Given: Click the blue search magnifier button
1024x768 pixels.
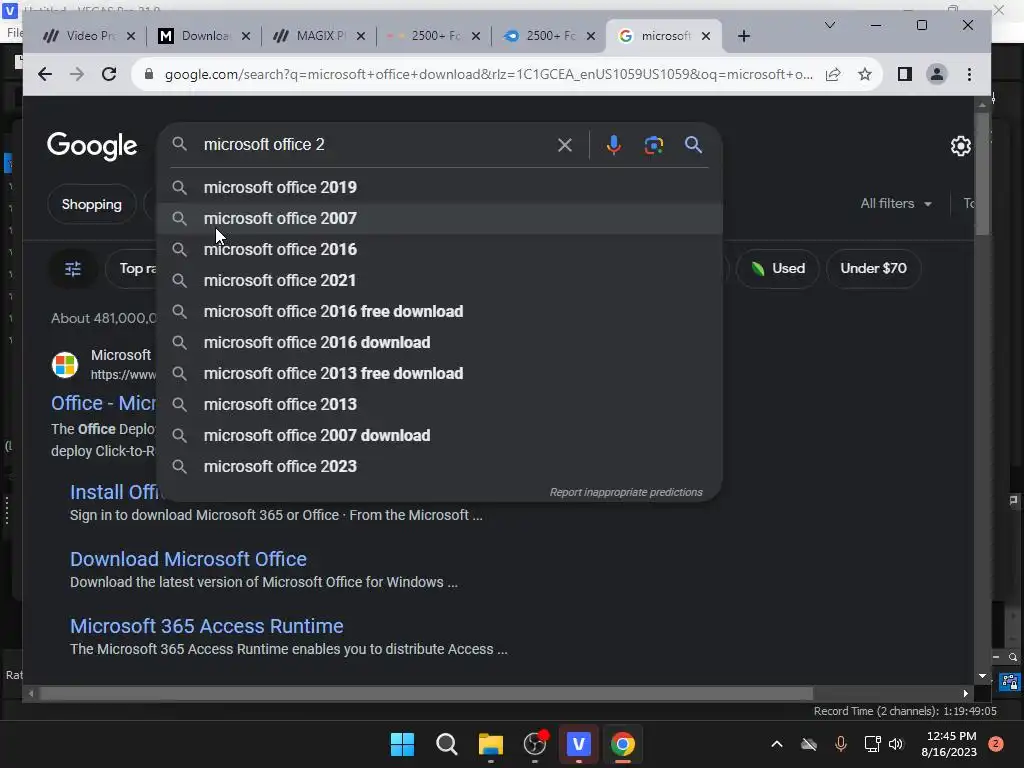Looking at the screenshot, I should [694, 145].
